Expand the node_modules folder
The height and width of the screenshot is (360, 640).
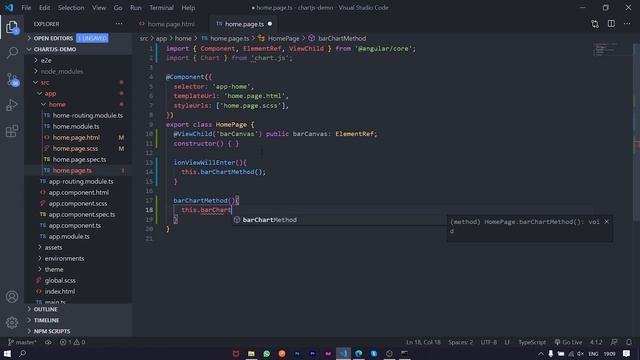pyautogui.click(x=62, y=71)
